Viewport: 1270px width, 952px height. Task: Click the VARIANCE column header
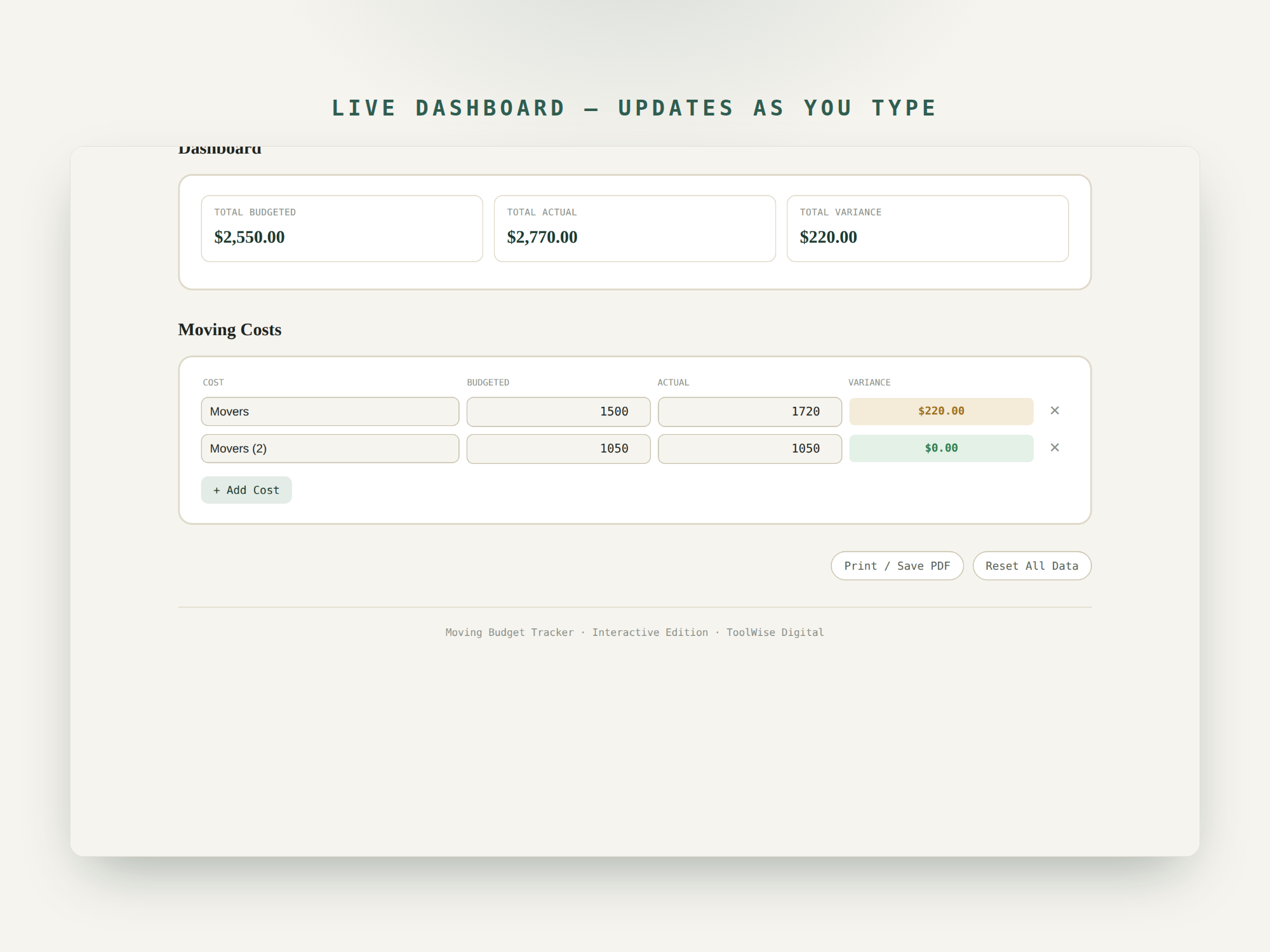click(869, 382)
